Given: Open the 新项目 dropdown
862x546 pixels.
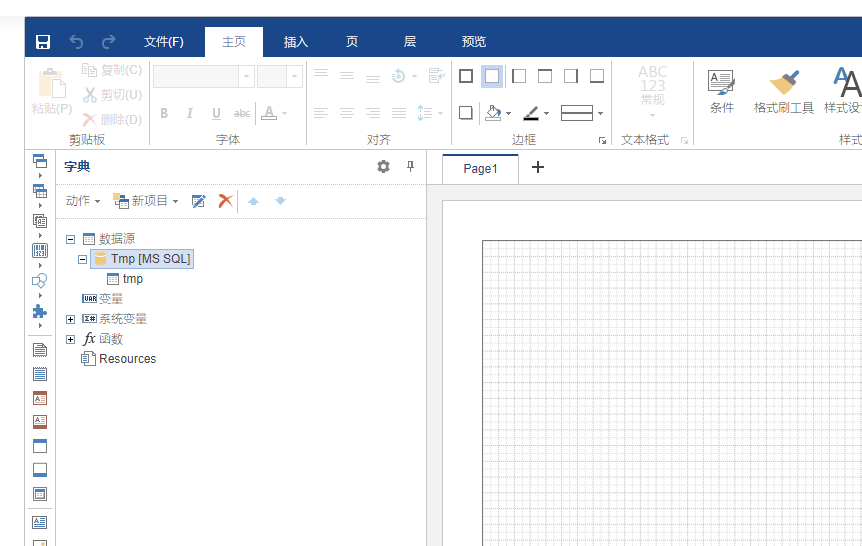Looking at the screenshot, I should 146,201.
